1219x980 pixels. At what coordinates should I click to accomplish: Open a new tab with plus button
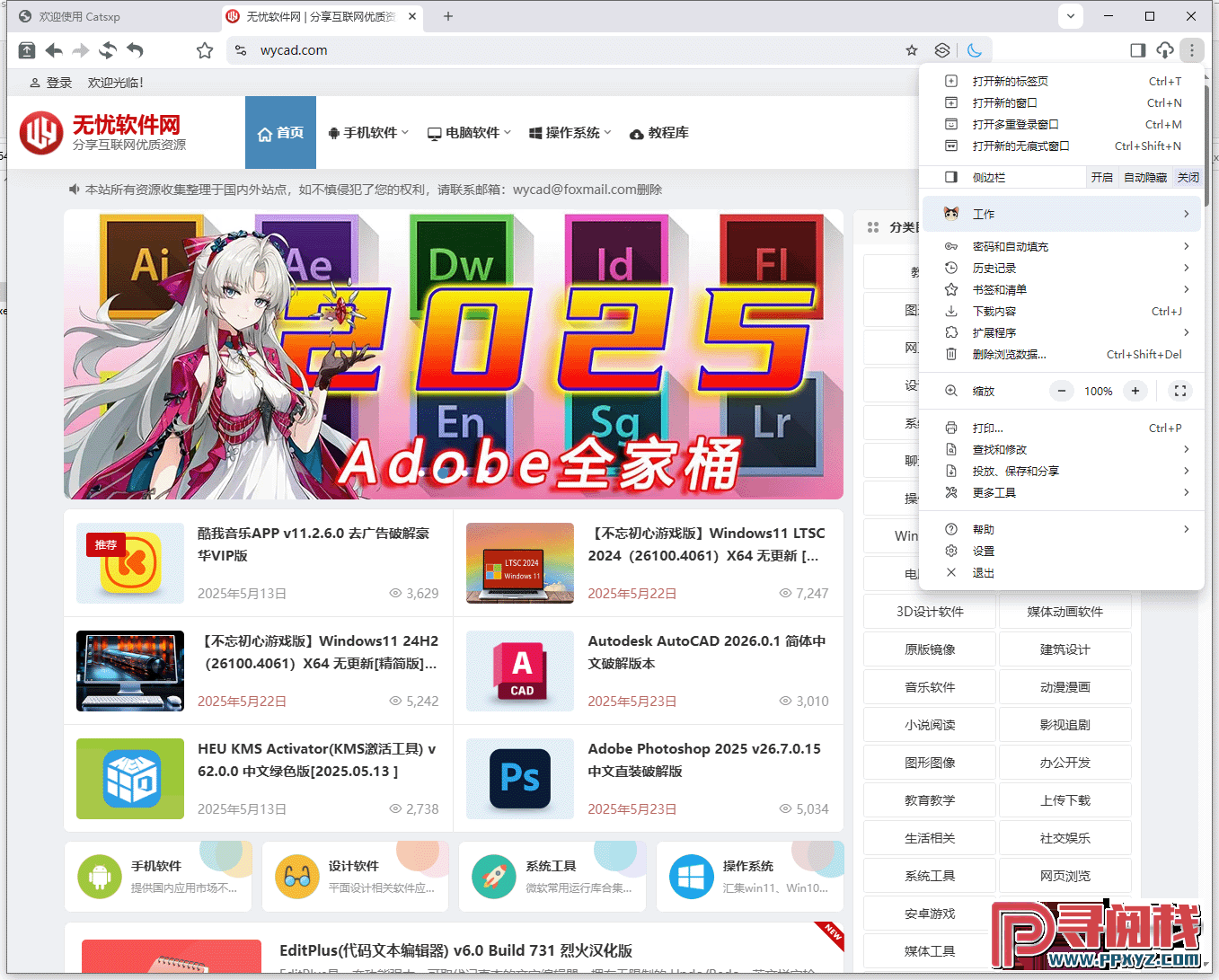[x=448, y=16]
